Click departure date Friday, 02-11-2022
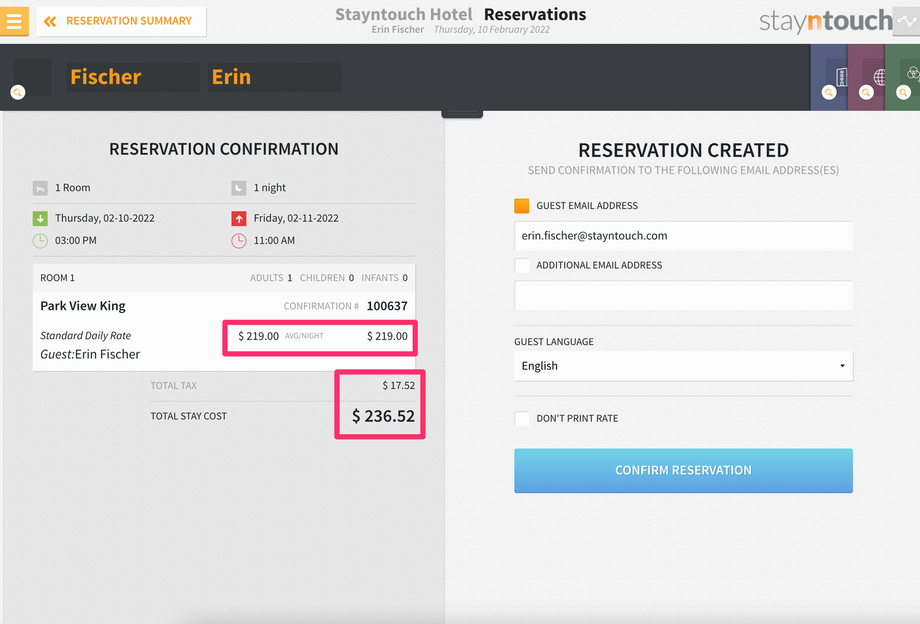Viewport: 920px width, 624px height. [x=296, y=218]
